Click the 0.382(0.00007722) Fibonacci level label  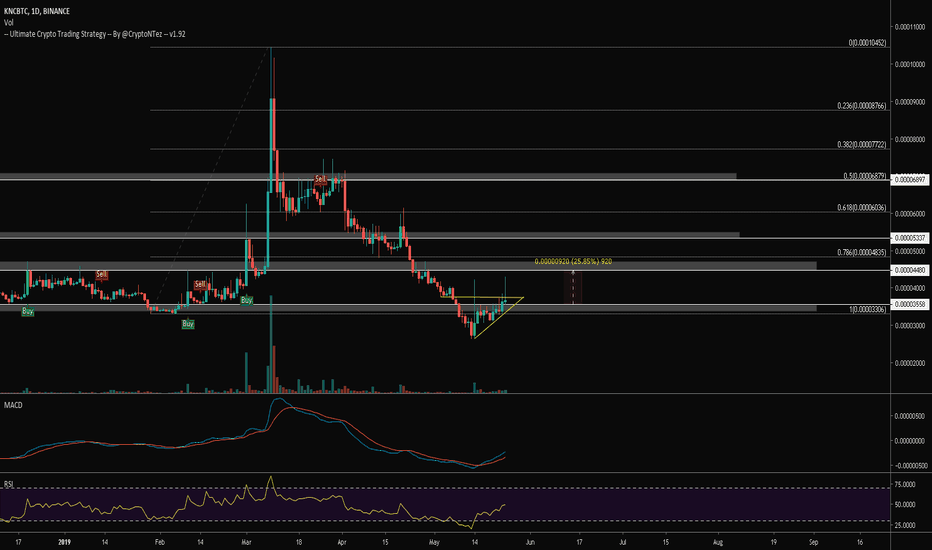862,144
